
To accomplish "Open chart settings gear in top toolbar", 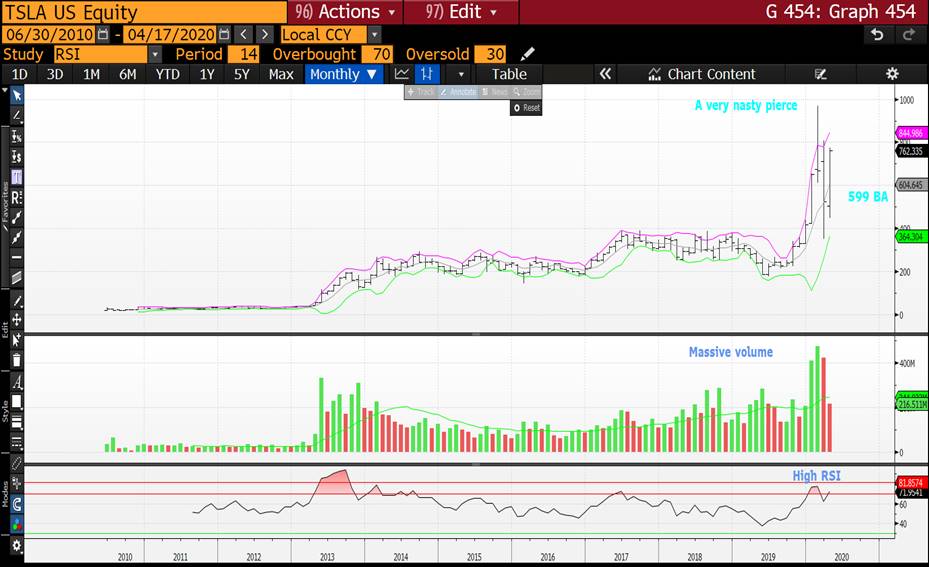I will click(x=892, y=74).
